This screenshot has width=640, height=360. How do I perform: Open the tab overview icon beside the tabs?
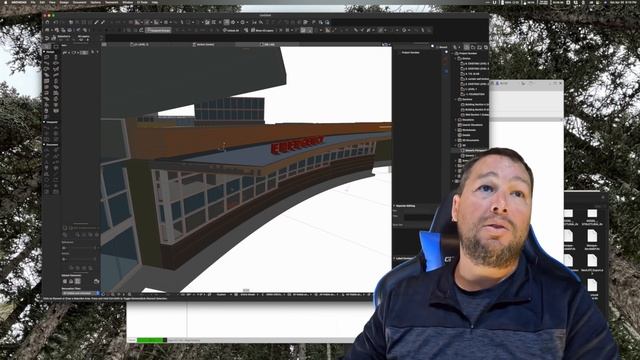click(104, 44)
